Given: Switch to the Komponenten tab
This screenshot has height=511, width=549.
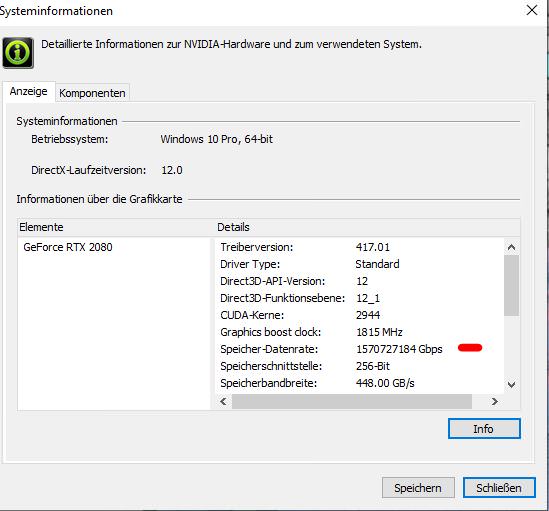Looking at the screenshot, I should [92, 93].
